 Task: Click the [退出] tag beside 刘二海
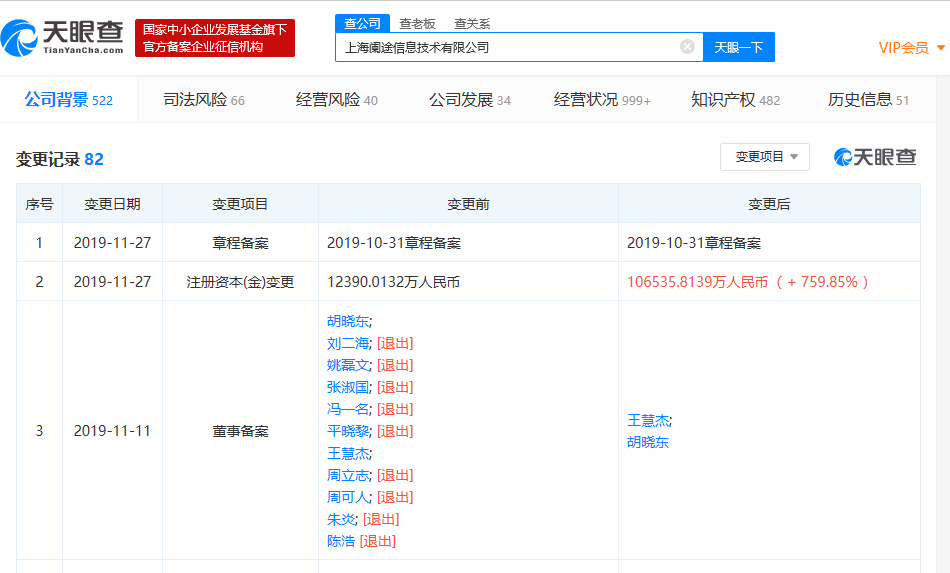[x=395, y=343]
